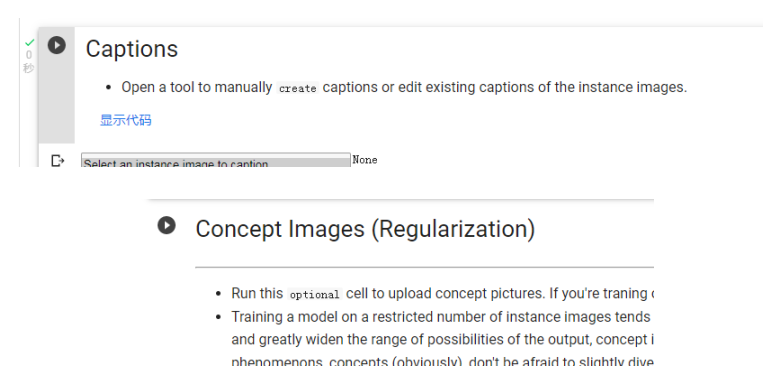Click the 'None' output text
Viewport: 763px width, 374px height.
(x=365, y=160)
